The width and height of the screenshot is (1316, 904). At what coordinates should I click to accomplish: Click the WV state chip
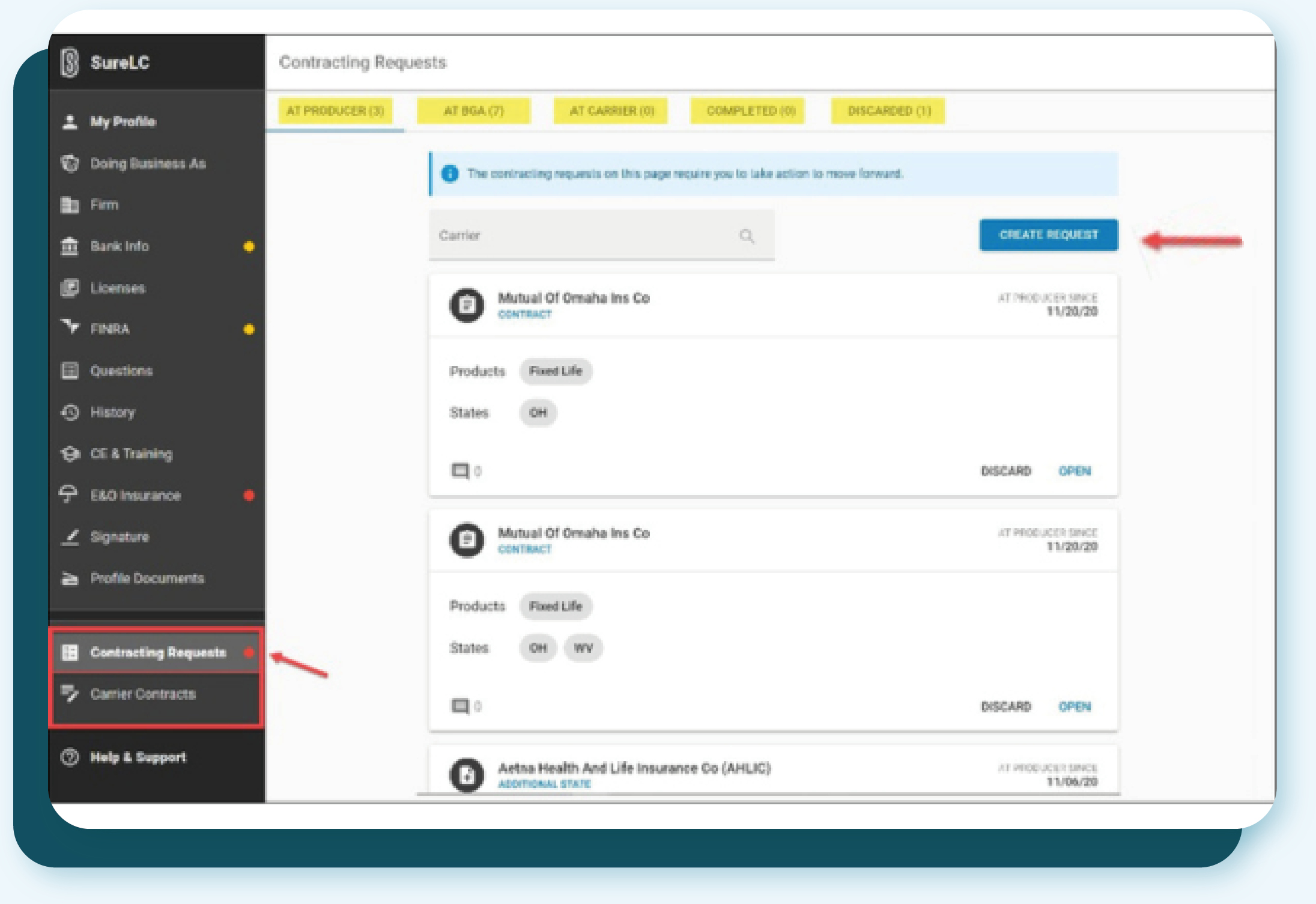coord(583,648)
